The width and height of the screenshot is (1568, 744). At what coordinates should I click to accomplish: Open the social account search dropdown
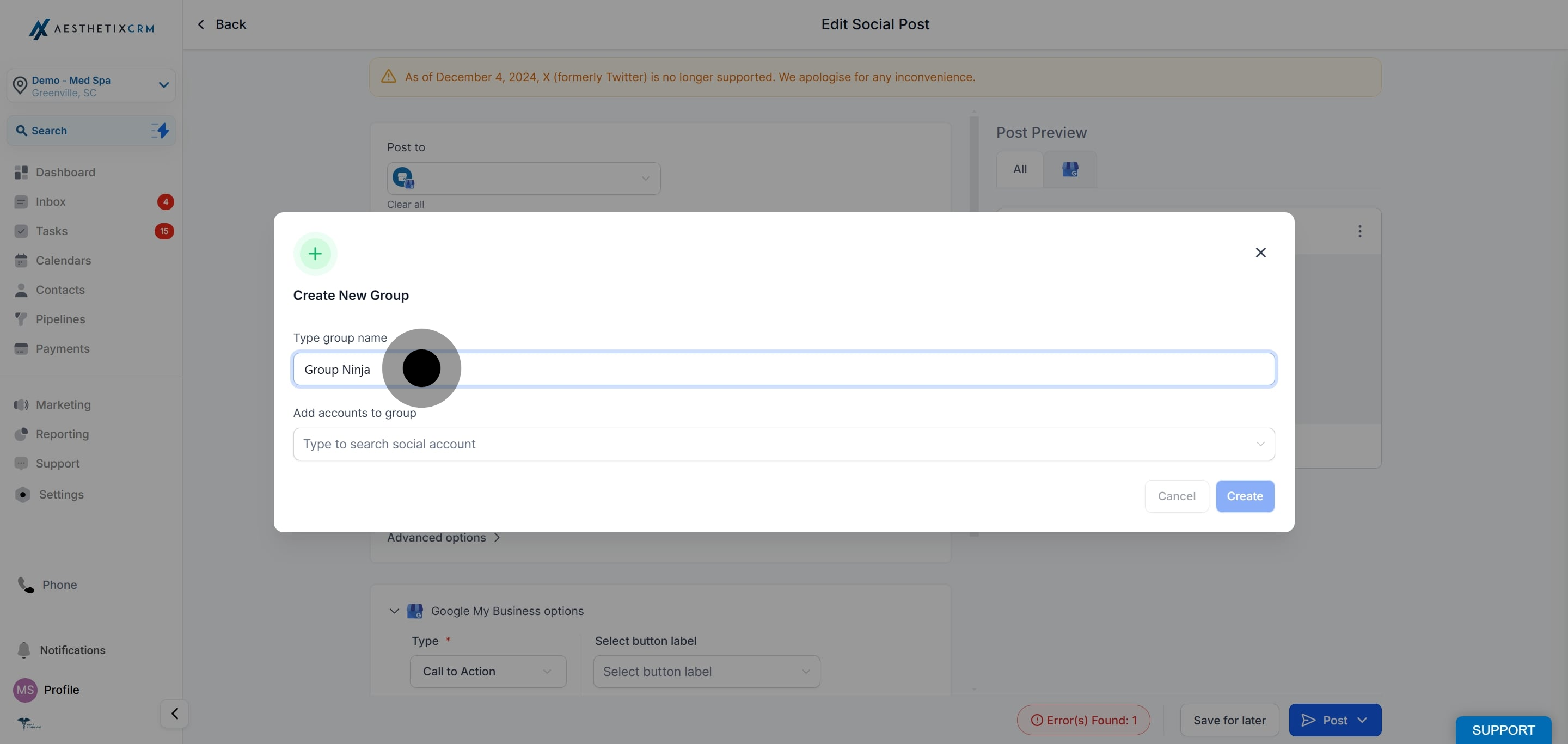tap(783, 444)
